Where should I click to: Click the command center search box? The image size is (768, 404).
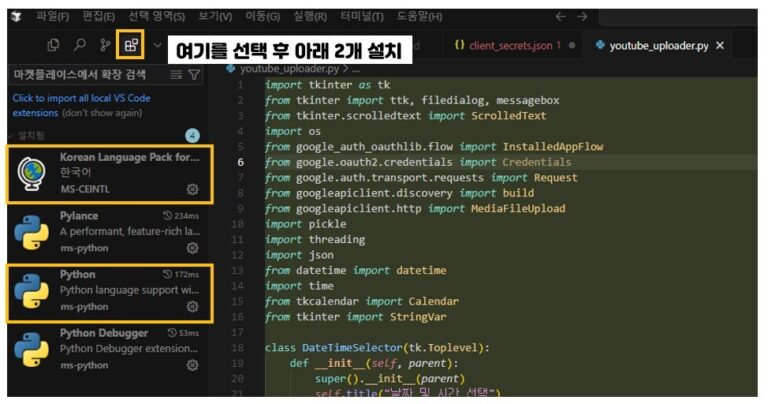coord(678,17)
